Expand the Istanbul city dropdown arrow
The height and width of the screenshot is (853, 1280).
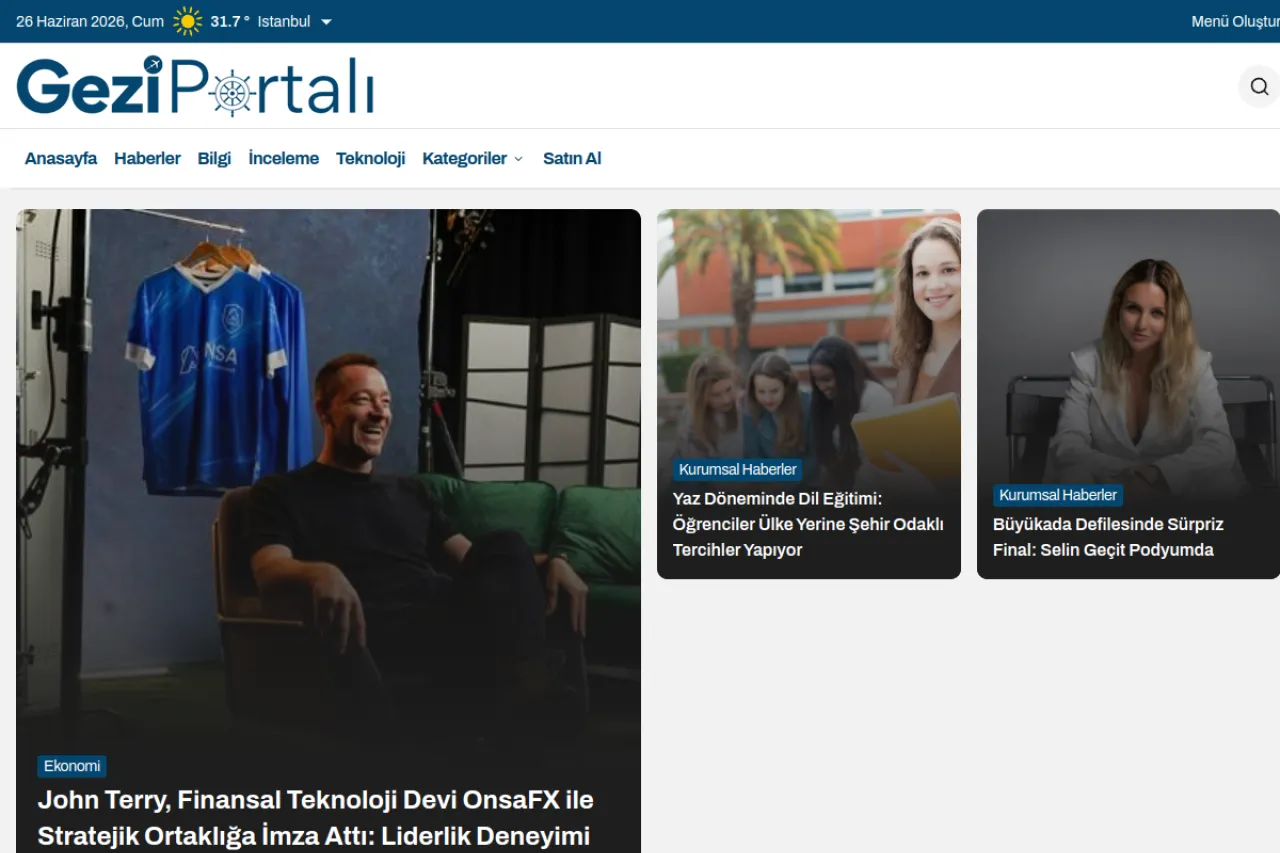(326, 22)
